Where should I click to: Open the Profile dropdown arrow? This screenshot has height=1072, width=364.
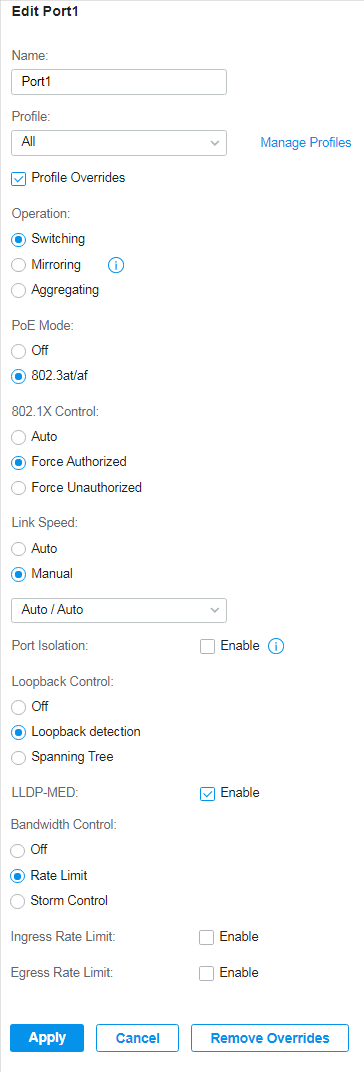215,143
